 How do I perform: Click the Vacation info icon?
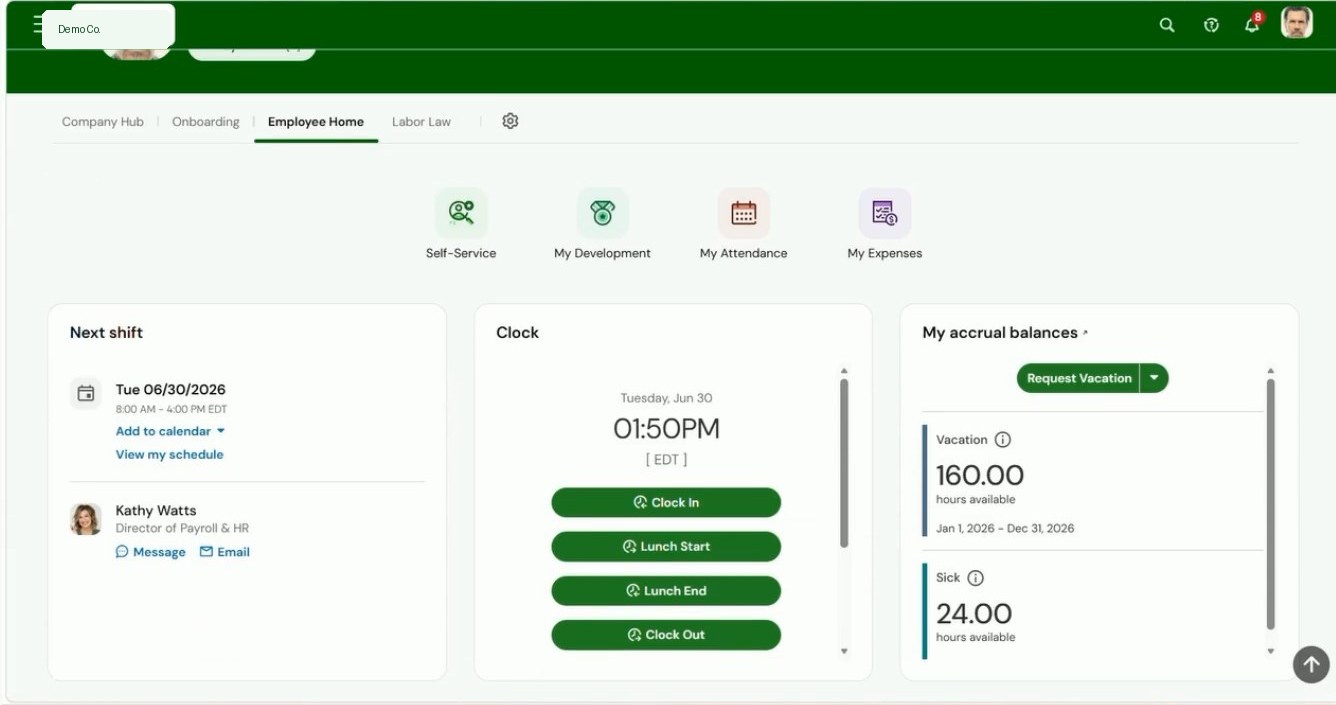tap(1003, 440)
